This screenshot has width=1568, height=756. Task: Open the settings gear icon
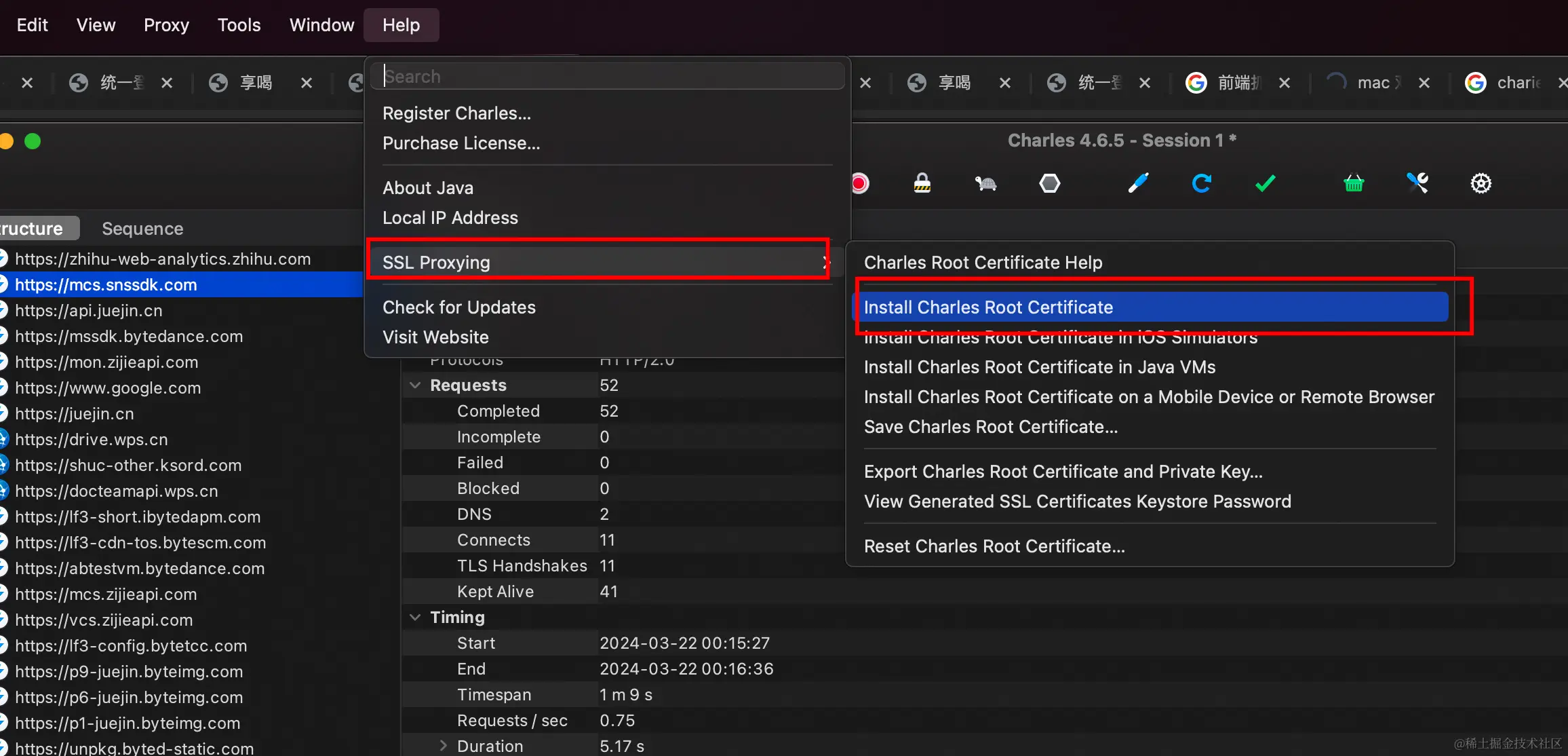pyautogui.click(x=1481, y=183)
